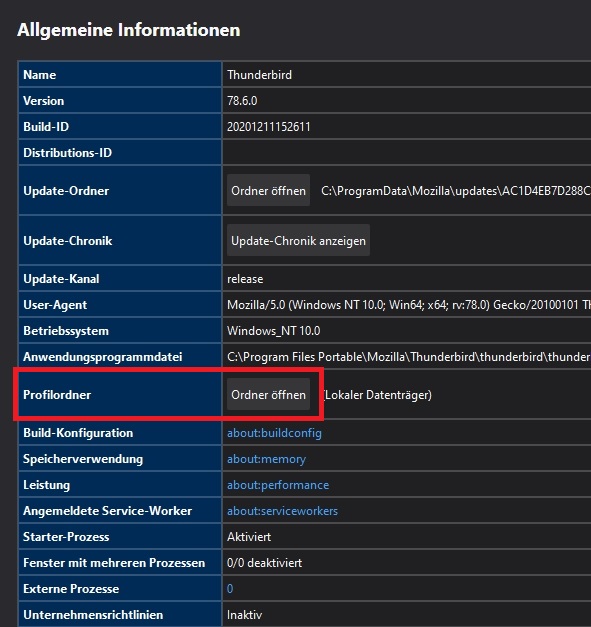The width and height of the screenshot is (591, 627).
Task: Select the Inaktiv policy value
Action: [244, 615]
